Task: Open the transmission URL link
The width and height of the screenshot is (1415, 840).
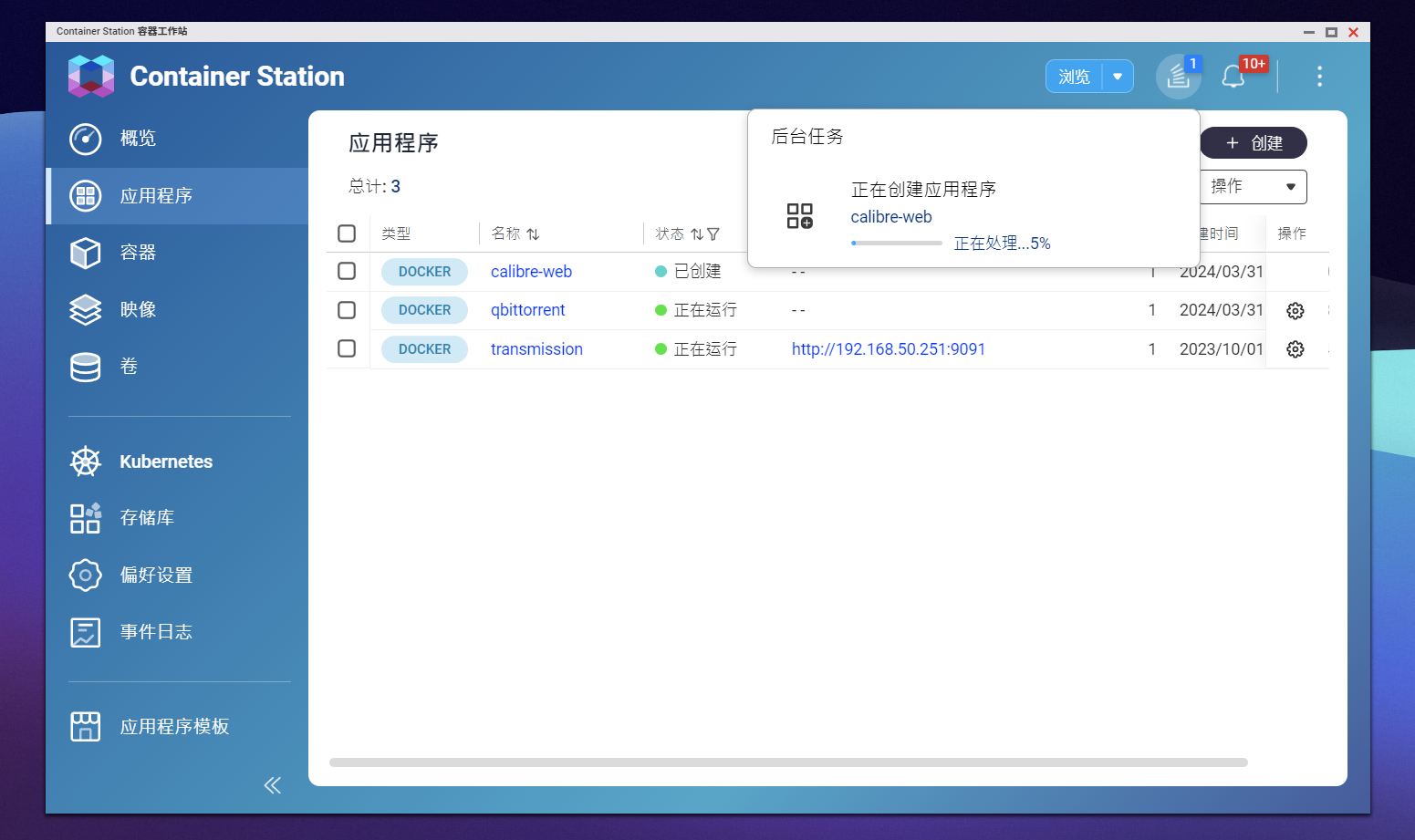Action: [x=888, y=349]
